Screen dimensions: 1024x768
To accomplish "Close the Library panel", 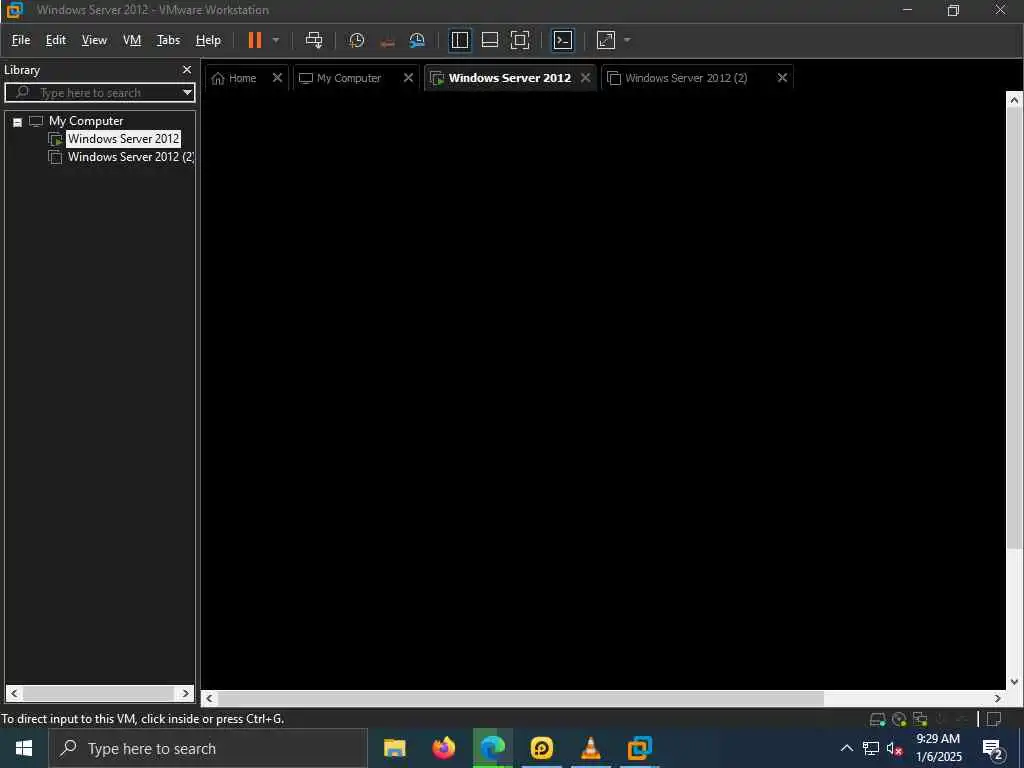I will coord(187,69).
